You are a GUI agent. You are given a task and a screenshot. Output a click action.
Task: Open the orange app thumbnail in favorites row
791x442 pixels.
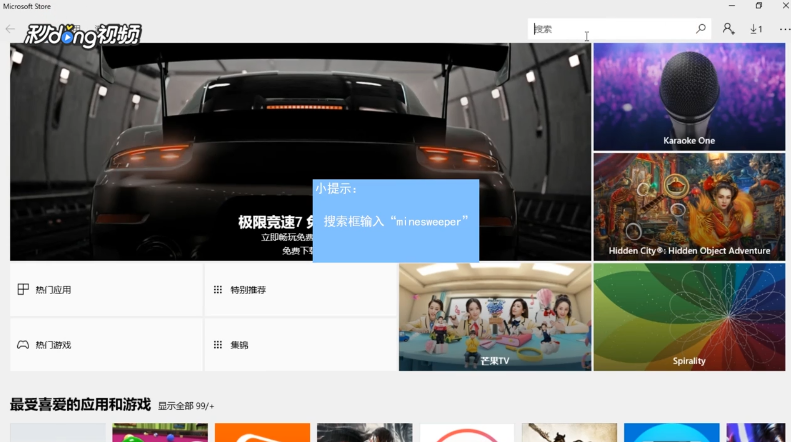point(262,432)
